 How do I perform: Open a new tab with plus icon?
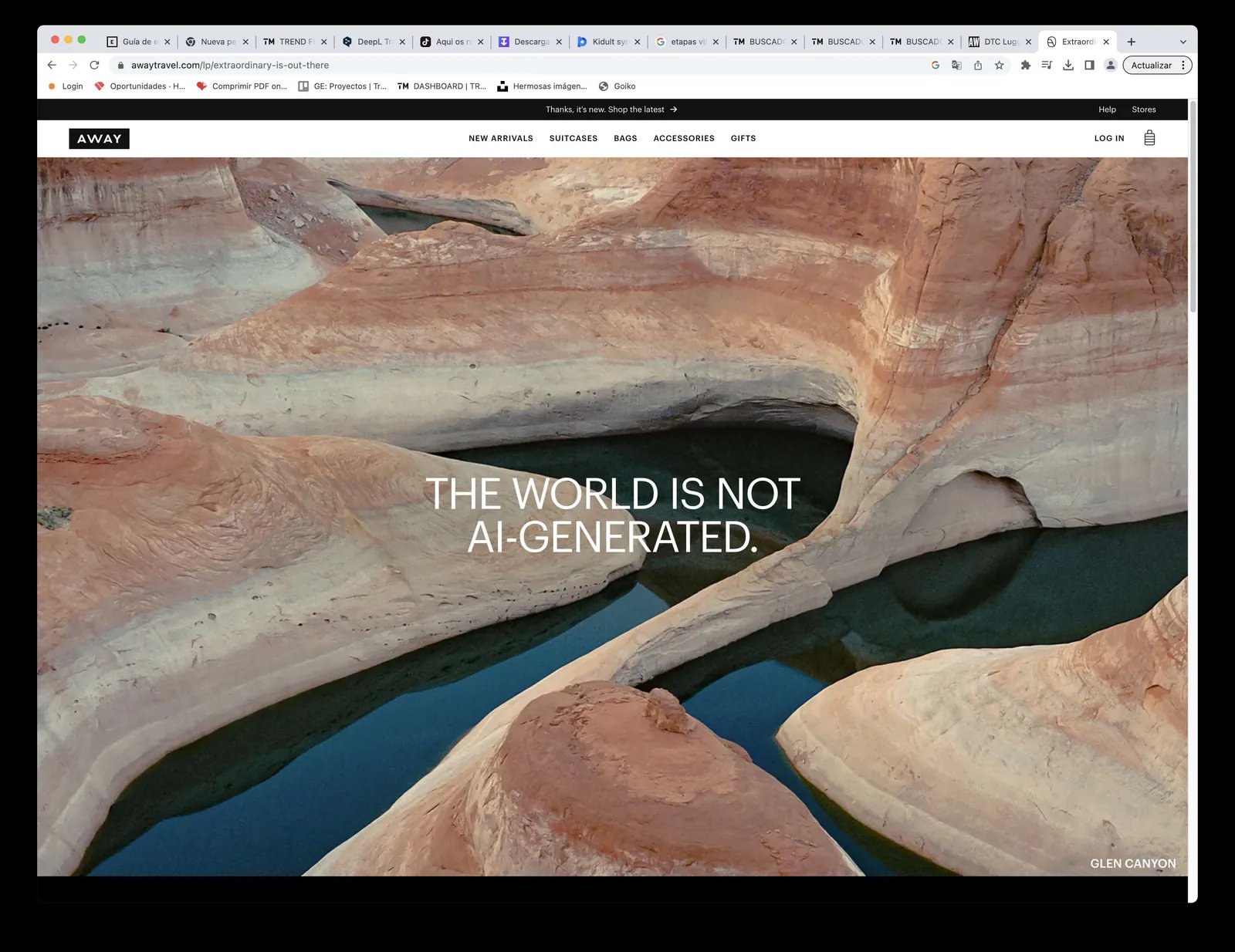point(1132,42)
